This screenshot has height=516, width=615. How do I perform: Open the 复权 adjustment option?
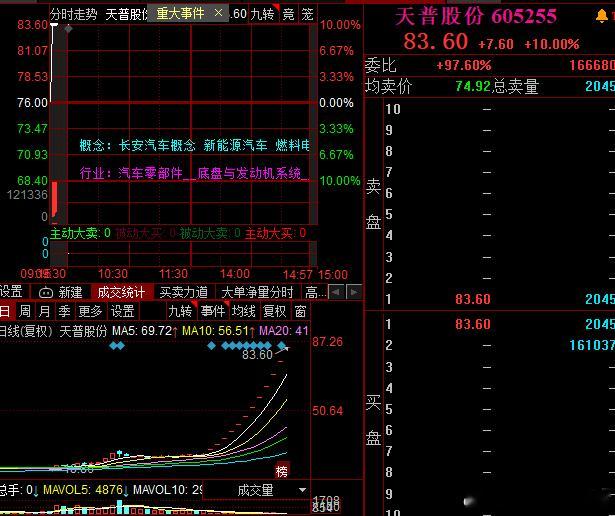(x=275, y=311)
